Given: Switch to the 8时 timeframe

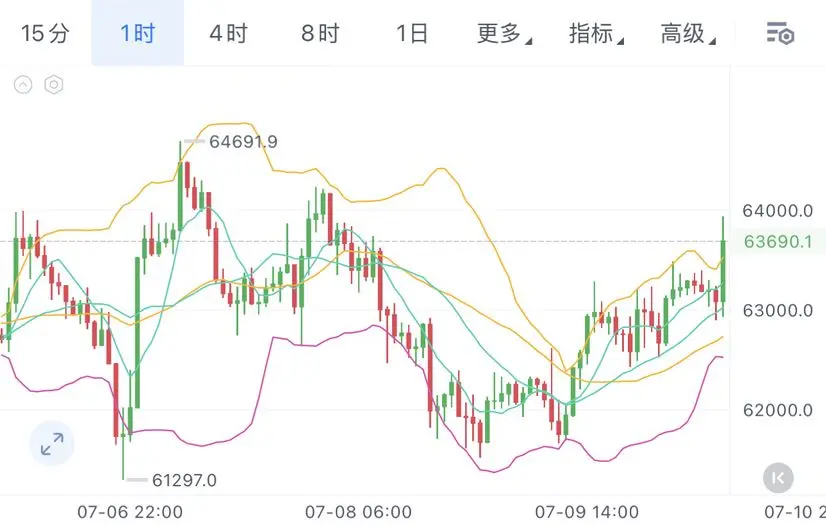Looking at the screenshot, I should pos(320,33).
